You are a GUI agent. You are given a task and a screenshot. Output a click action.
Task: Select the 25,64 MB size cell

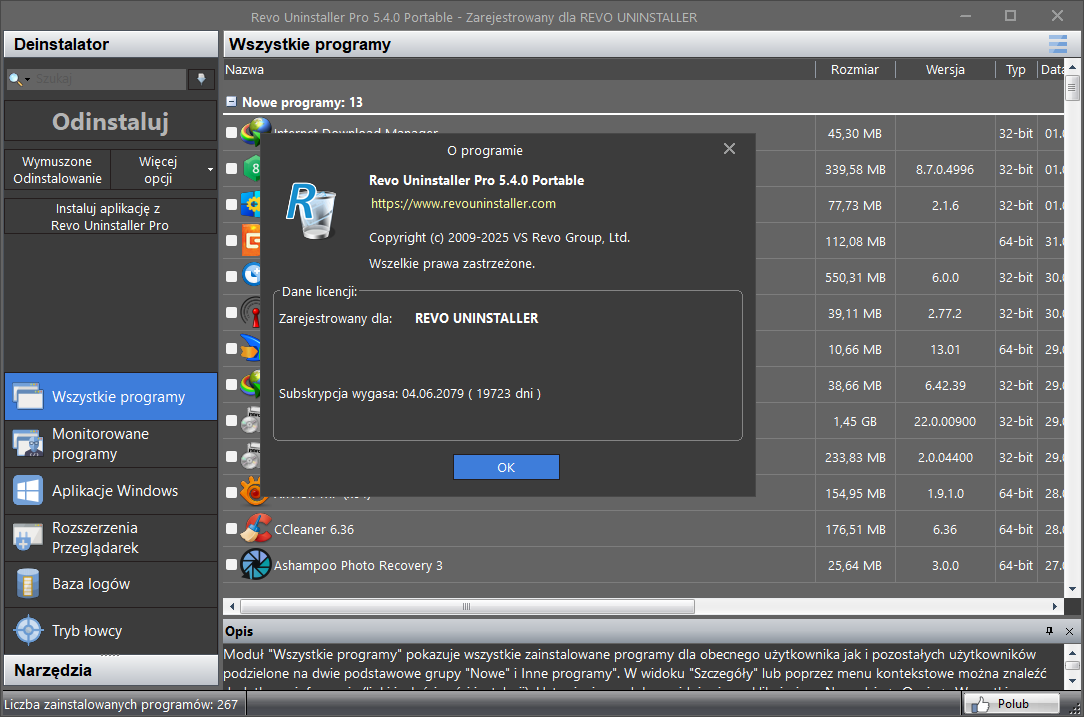pos(854,566)
